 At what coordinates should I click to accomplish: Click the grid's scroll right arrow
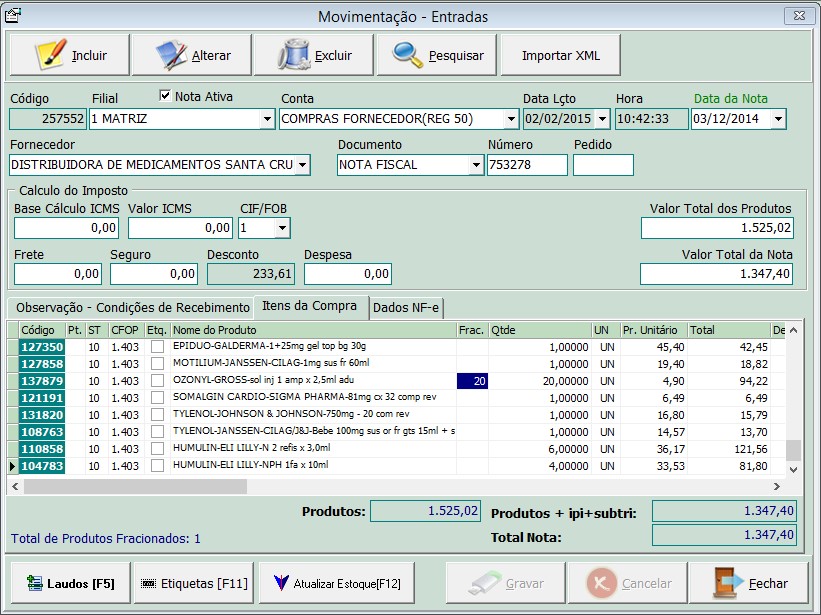pyautogui.click(x=776, y=486)
